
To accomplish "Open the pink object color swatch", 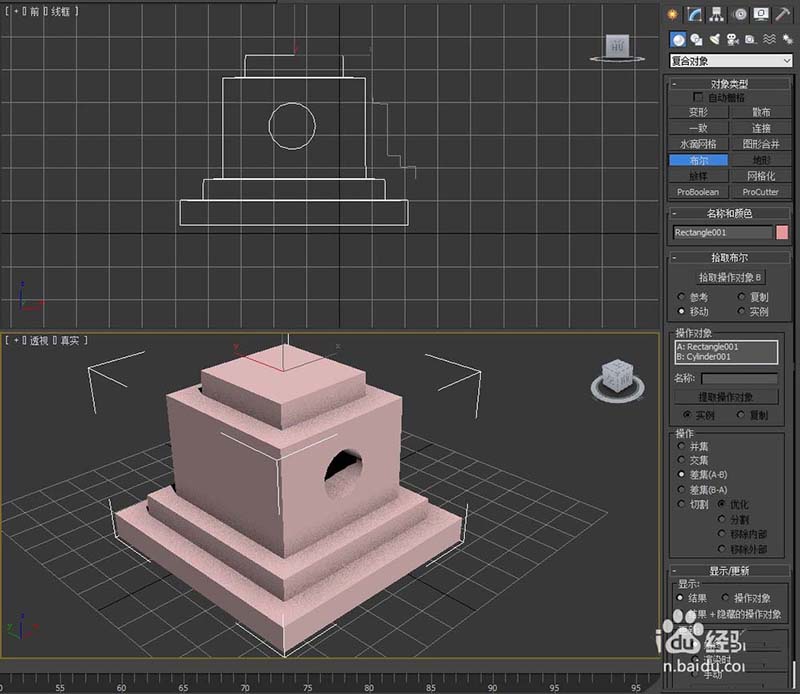I will (x=782, y=233).
